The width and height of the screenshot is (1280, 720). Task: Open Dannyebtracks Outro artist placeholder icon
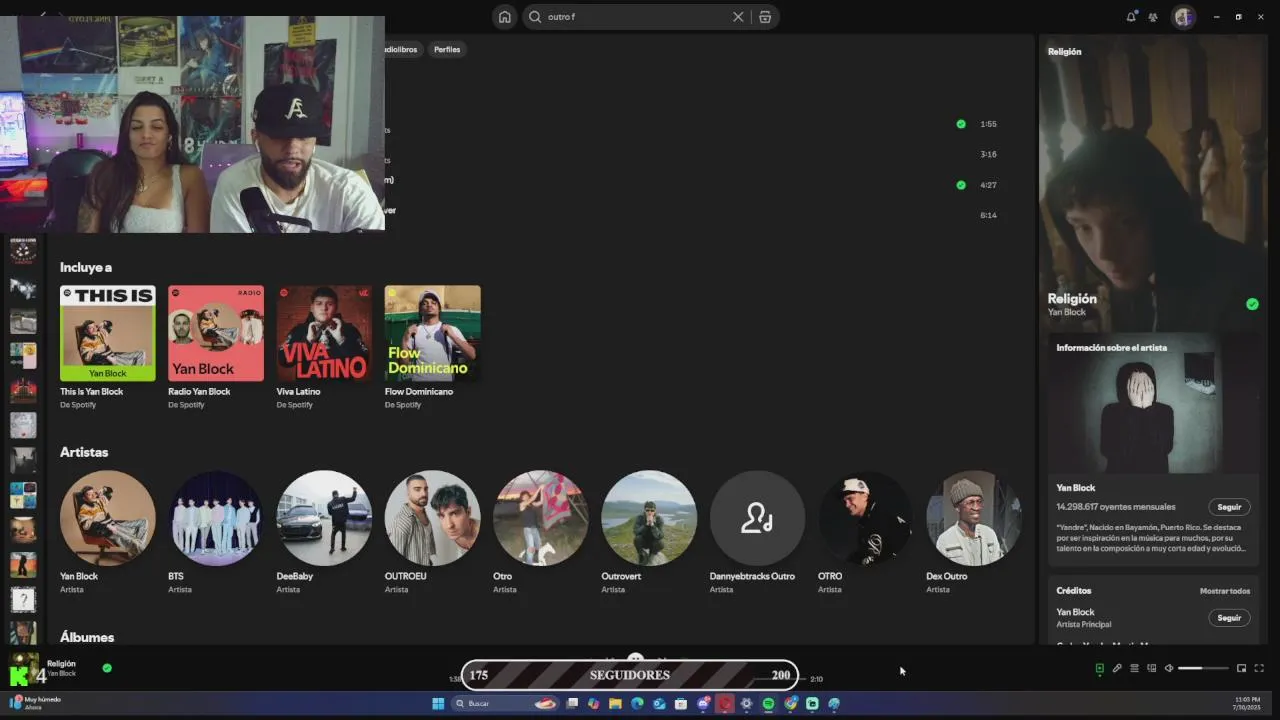tap(757, 518)
